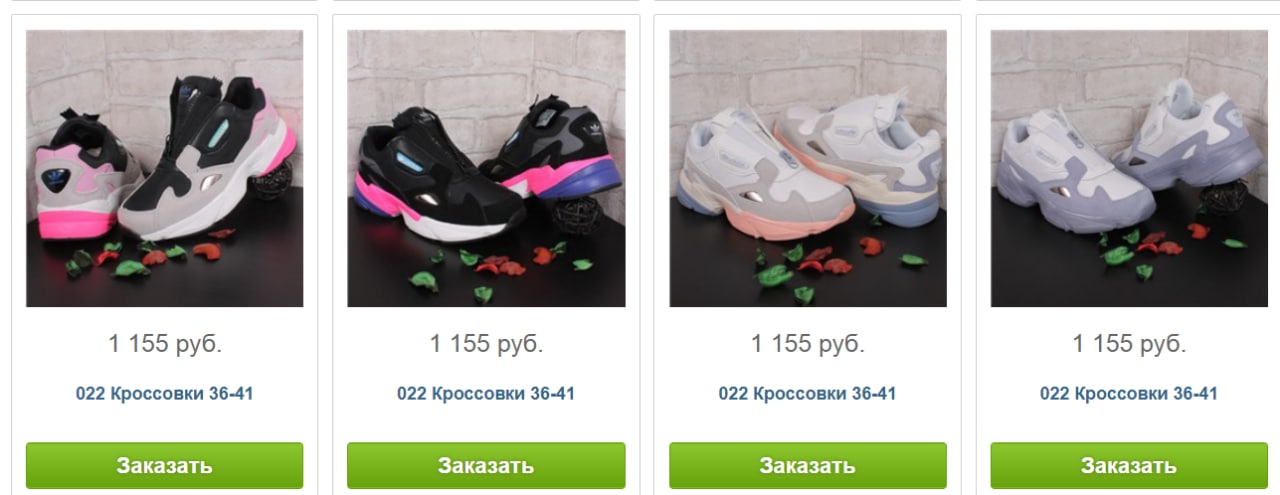
Task: Open product link under pink-grey-black sneakers
Action: point(164,393)
